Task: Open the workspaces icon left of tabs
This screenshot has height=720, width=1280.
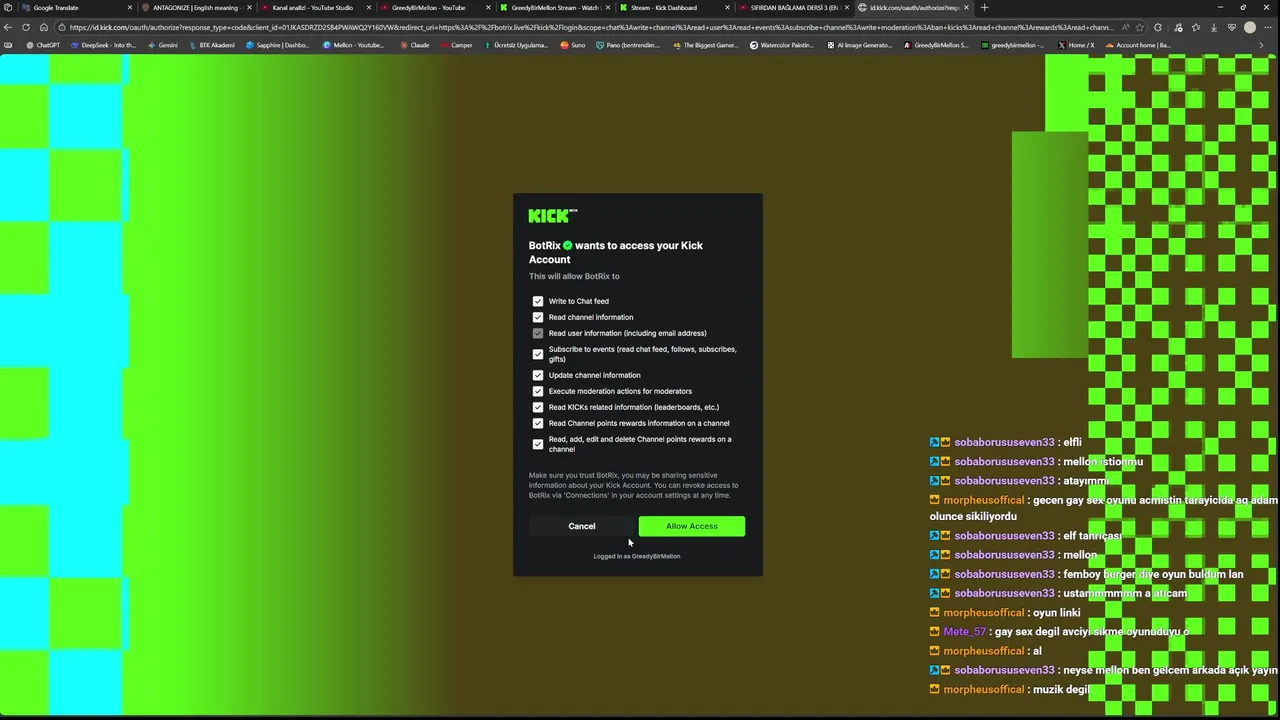Action: pos(8,7)
